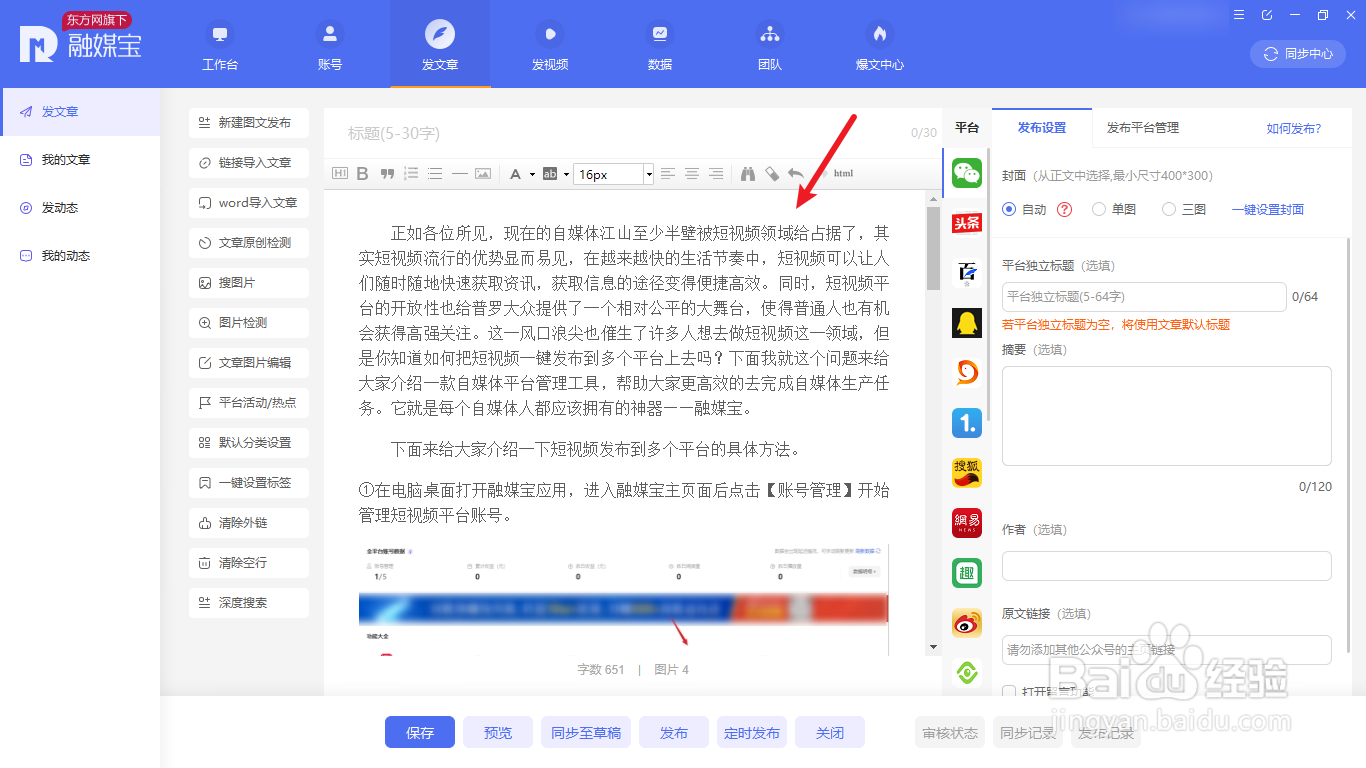Click the cover help question mark icon
Viewport: 1366px width, 768px height.
click(1064, 209)
